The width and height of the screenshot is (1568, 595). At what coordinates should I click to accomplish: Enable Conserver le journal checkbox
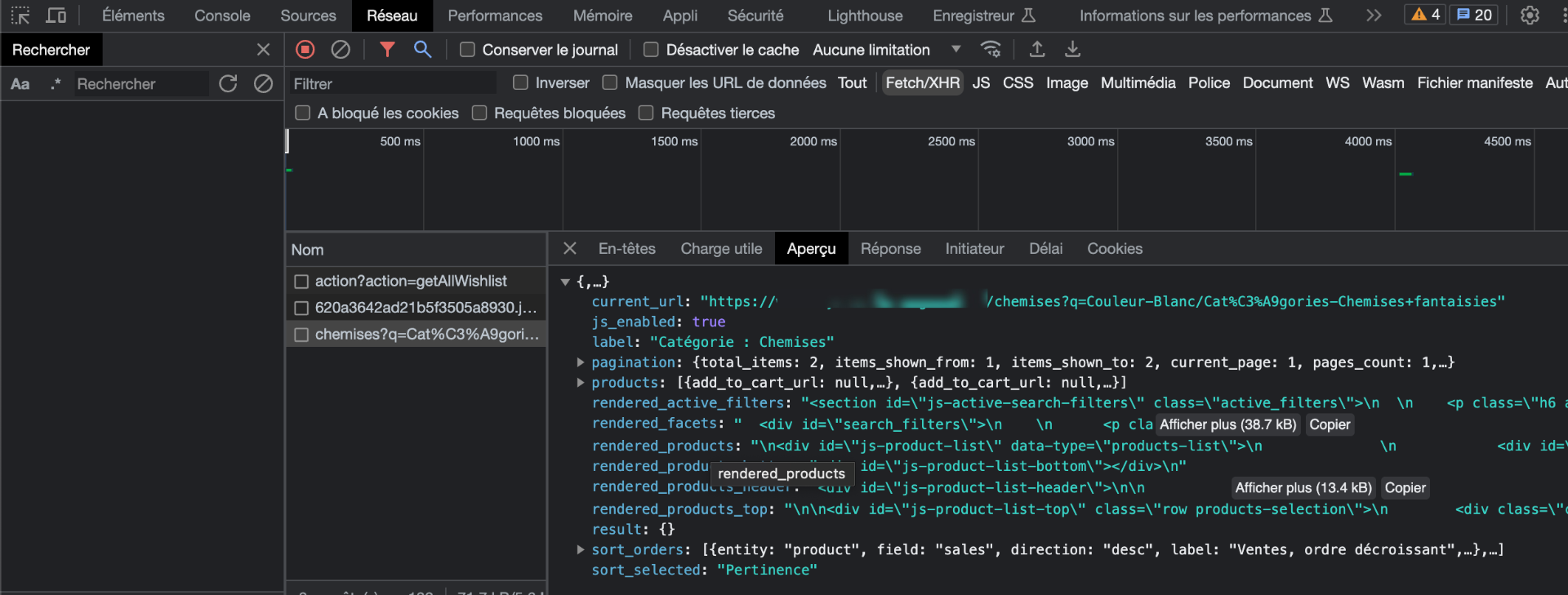click(467, 50)
